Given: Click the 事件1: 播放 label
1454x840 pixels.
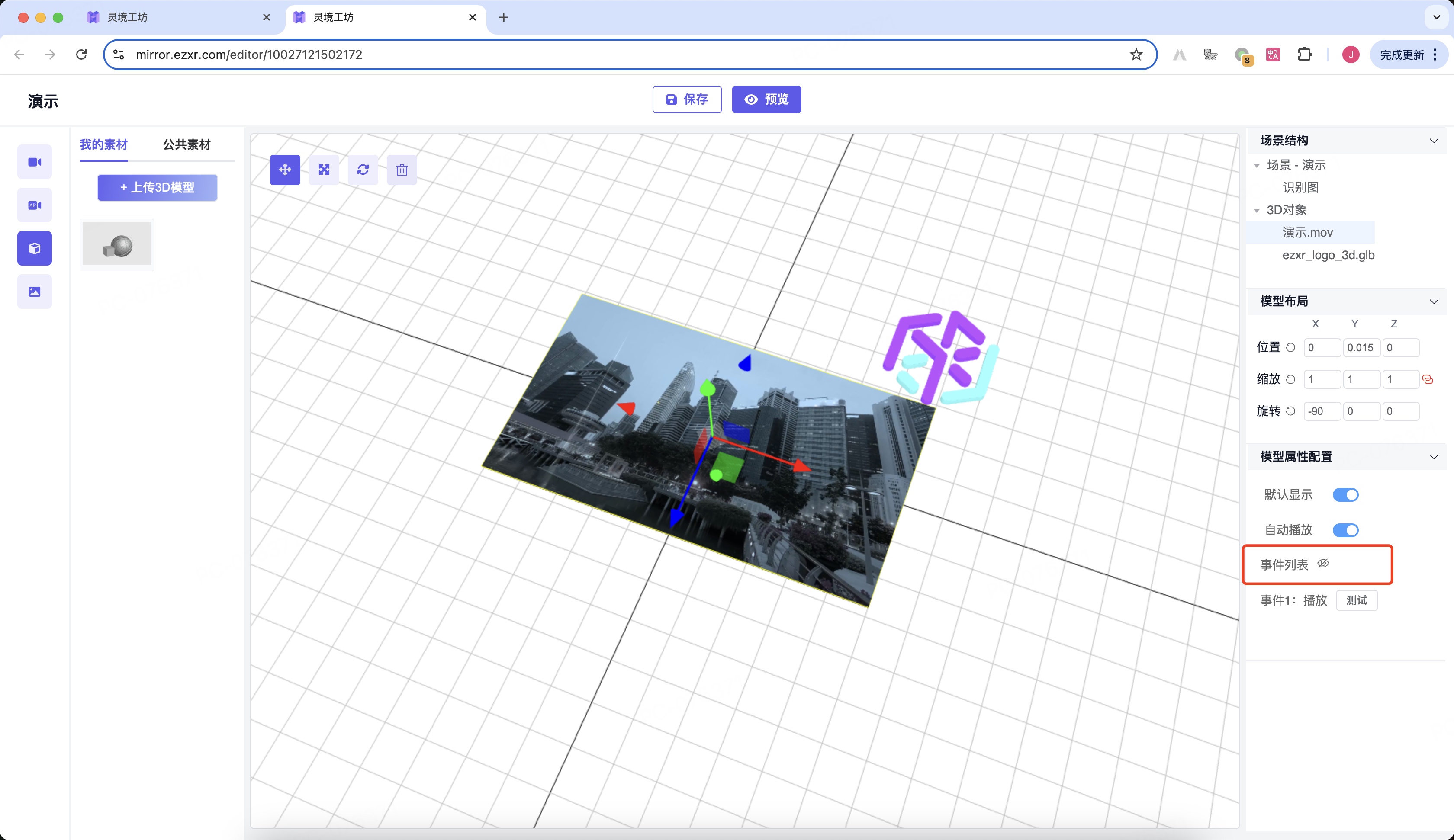Looking at the screenshot, I should pyautogui.click(x=1293, y=600).
